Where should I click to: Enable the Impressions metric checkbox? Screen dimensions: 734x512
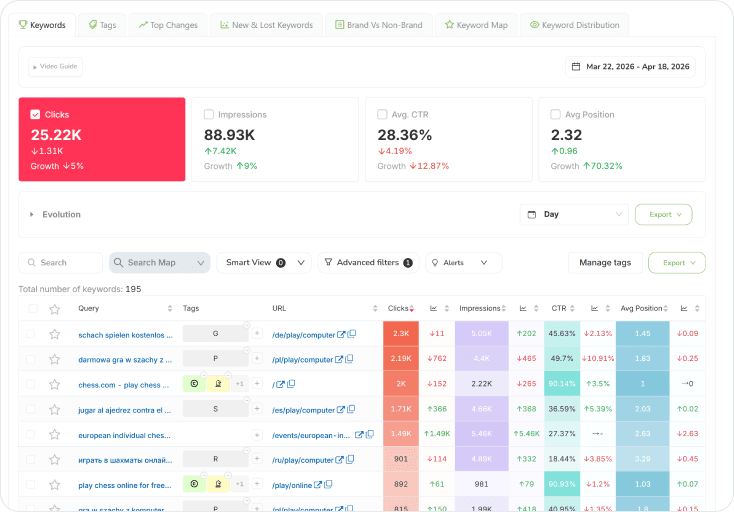pyautogui.click(x=209, y=114)
